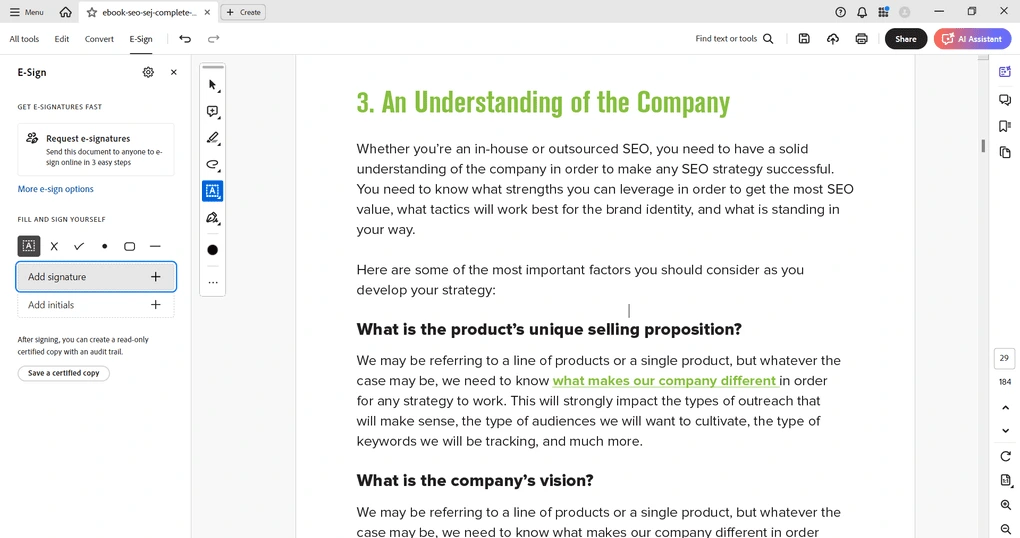This screenshot has width=1020, height=538.
Task: Select the arrow selection tool
Action: 212,85
